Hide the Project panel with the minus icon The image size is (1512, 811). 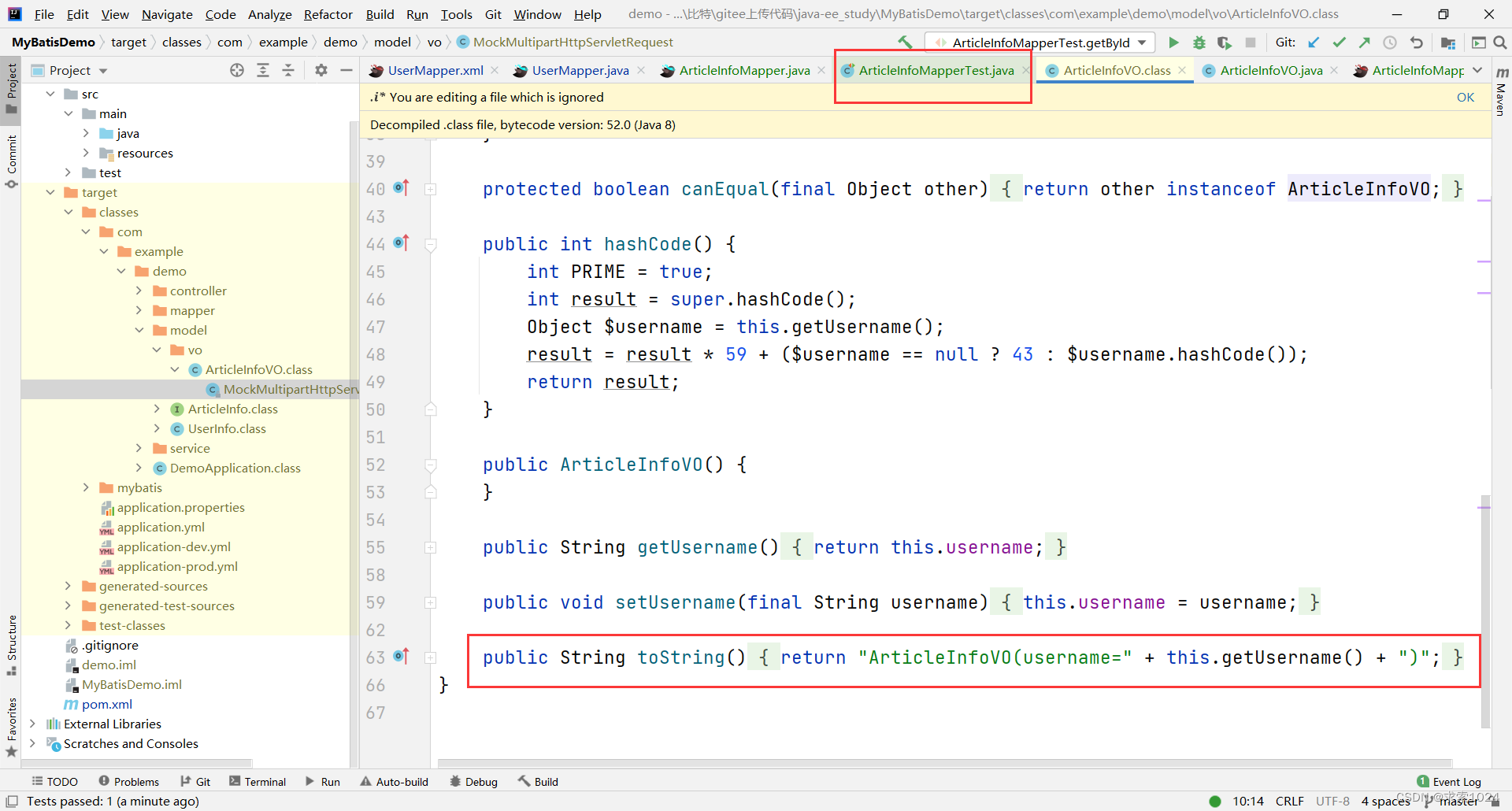[346, 70]
